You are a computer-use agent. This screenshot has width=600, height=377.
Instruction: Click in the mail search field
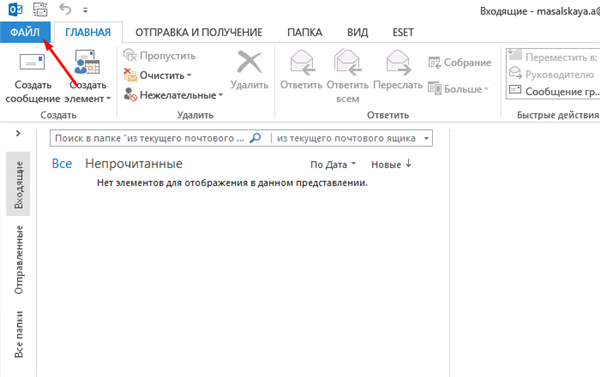[x=150, y=138]
